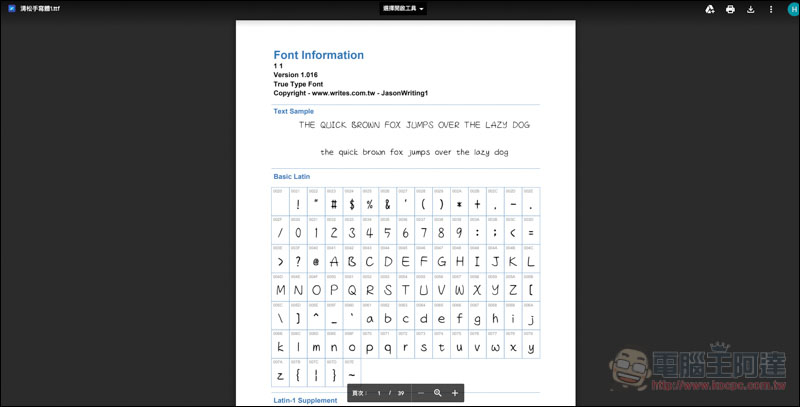Click the Font Information heading

pos(318,55)
